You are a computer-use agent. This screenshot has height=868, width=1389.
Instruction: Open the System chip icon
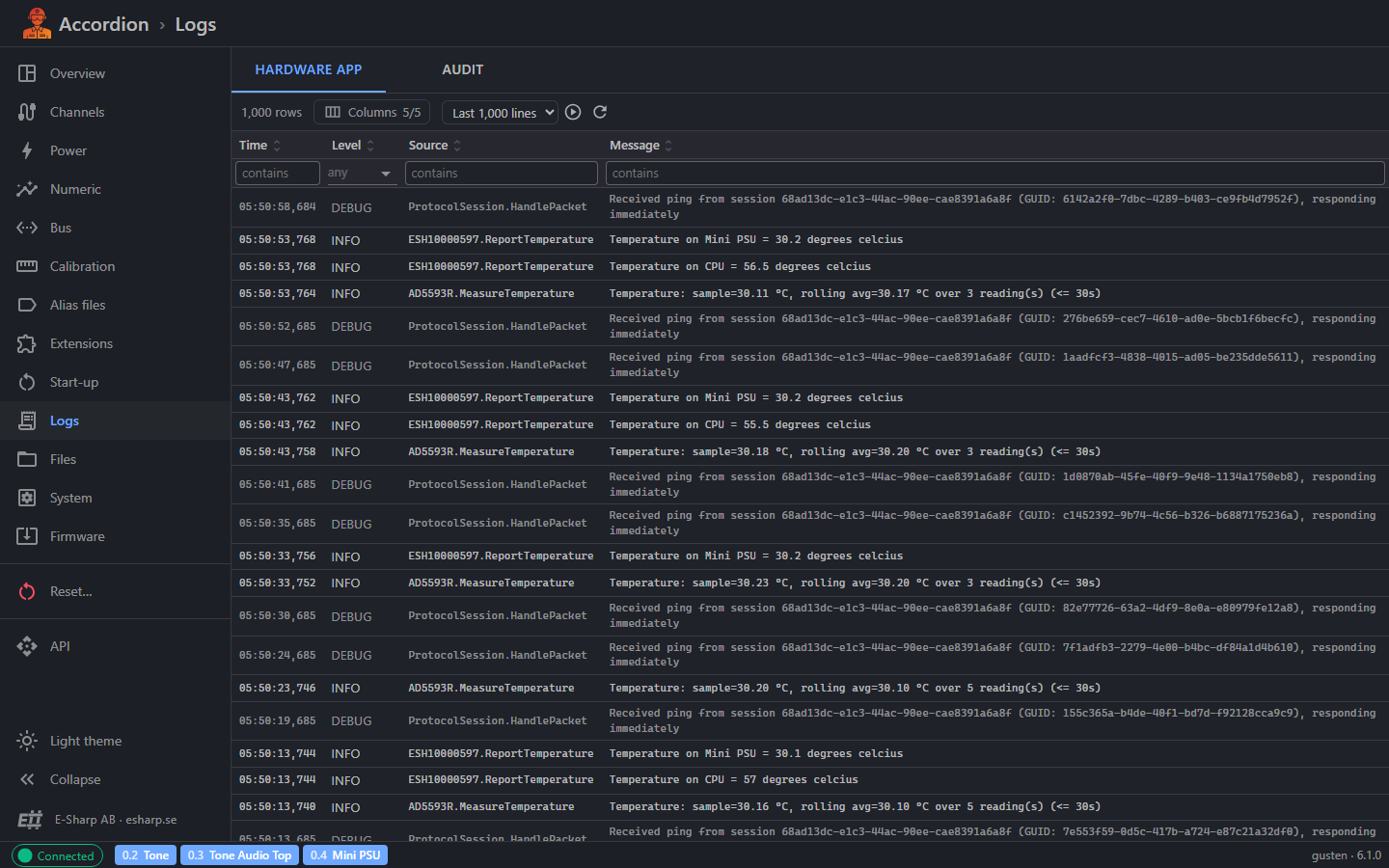click(27, 498)
